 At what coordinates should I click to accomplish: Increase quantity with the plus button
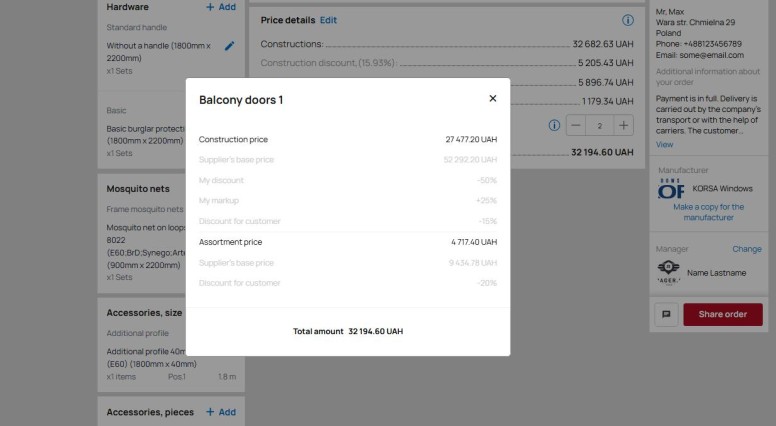(x=624, y=125)
